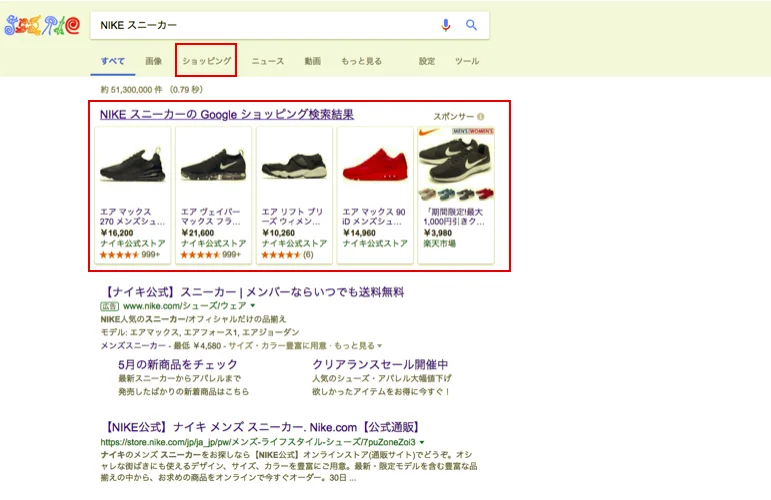771x500 pixels.
Task: Click the エア マックス 270 shoe image
Action: (x=132, y=165)
